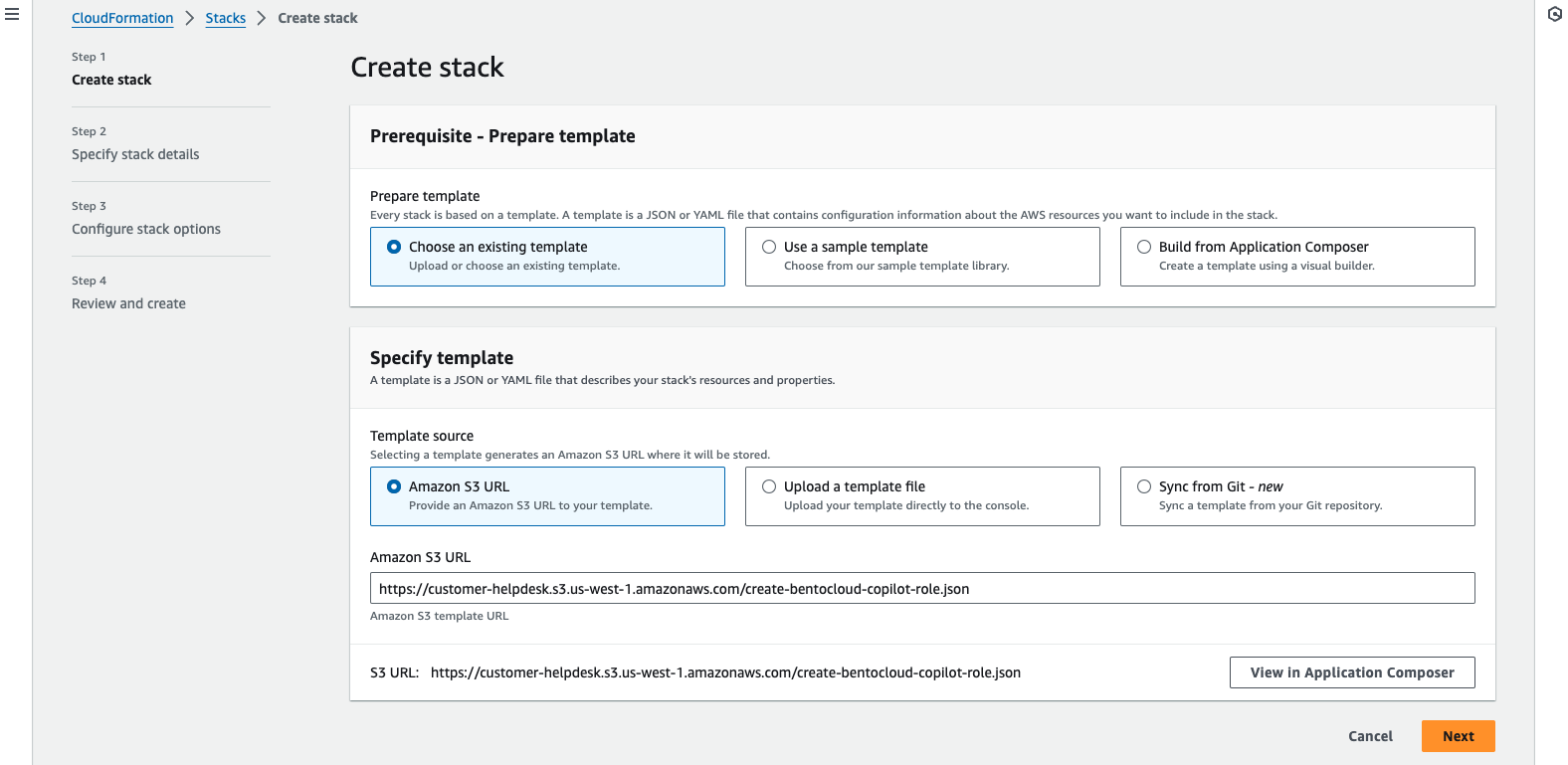This screenshot has width=1568, height=765.
Task: Select Step 2 Specify stack details
Action: pyautogui.click(x=135, y=154)
